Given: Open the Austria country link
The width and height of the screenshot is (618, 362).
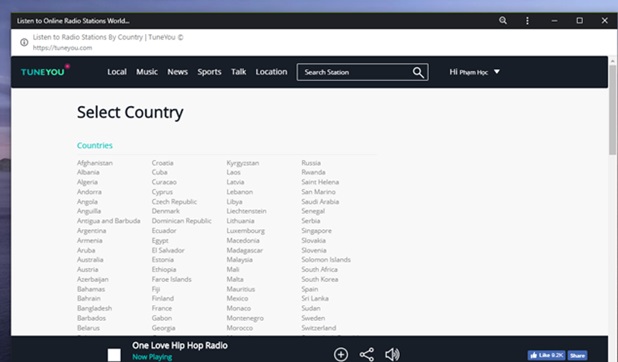Looking at the screenshot, I should coord(87,270).
